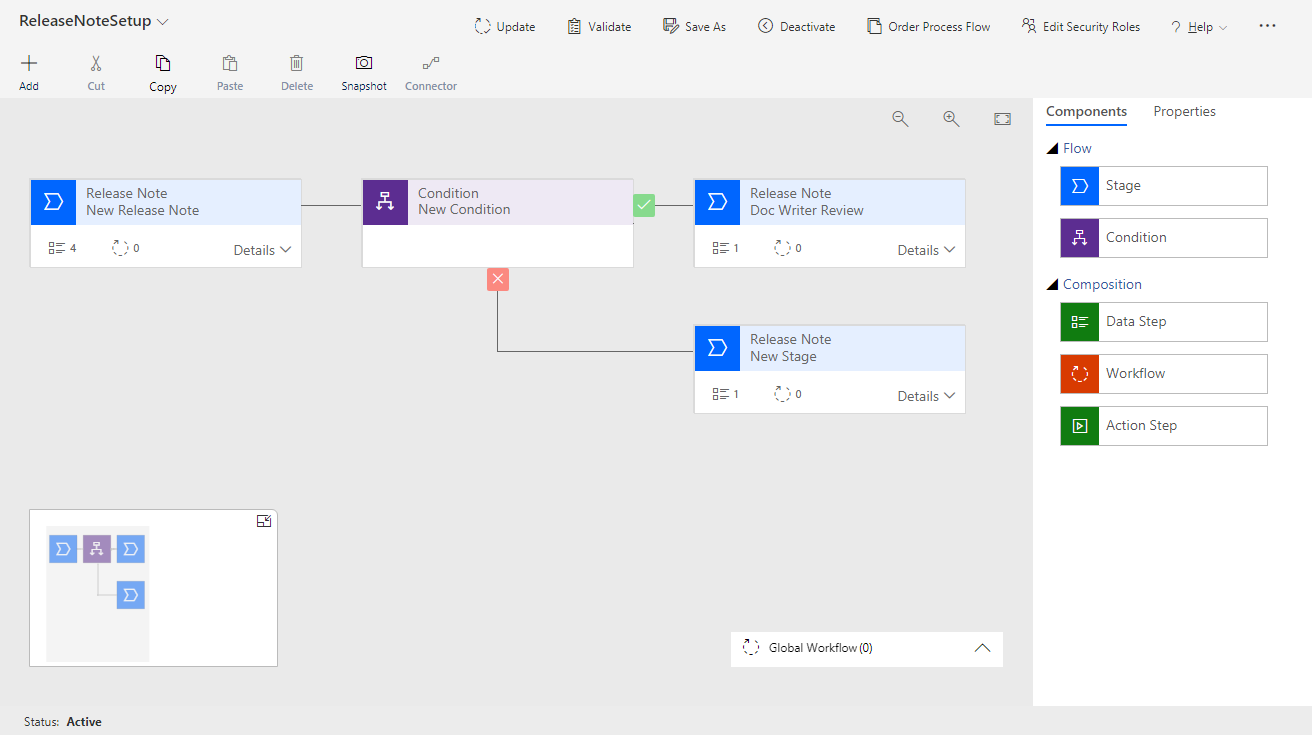Image resolution: width=1312 pixels, height=735 pixels.
Task: Click the green checkmark condition connector
Action: point(644,206)
